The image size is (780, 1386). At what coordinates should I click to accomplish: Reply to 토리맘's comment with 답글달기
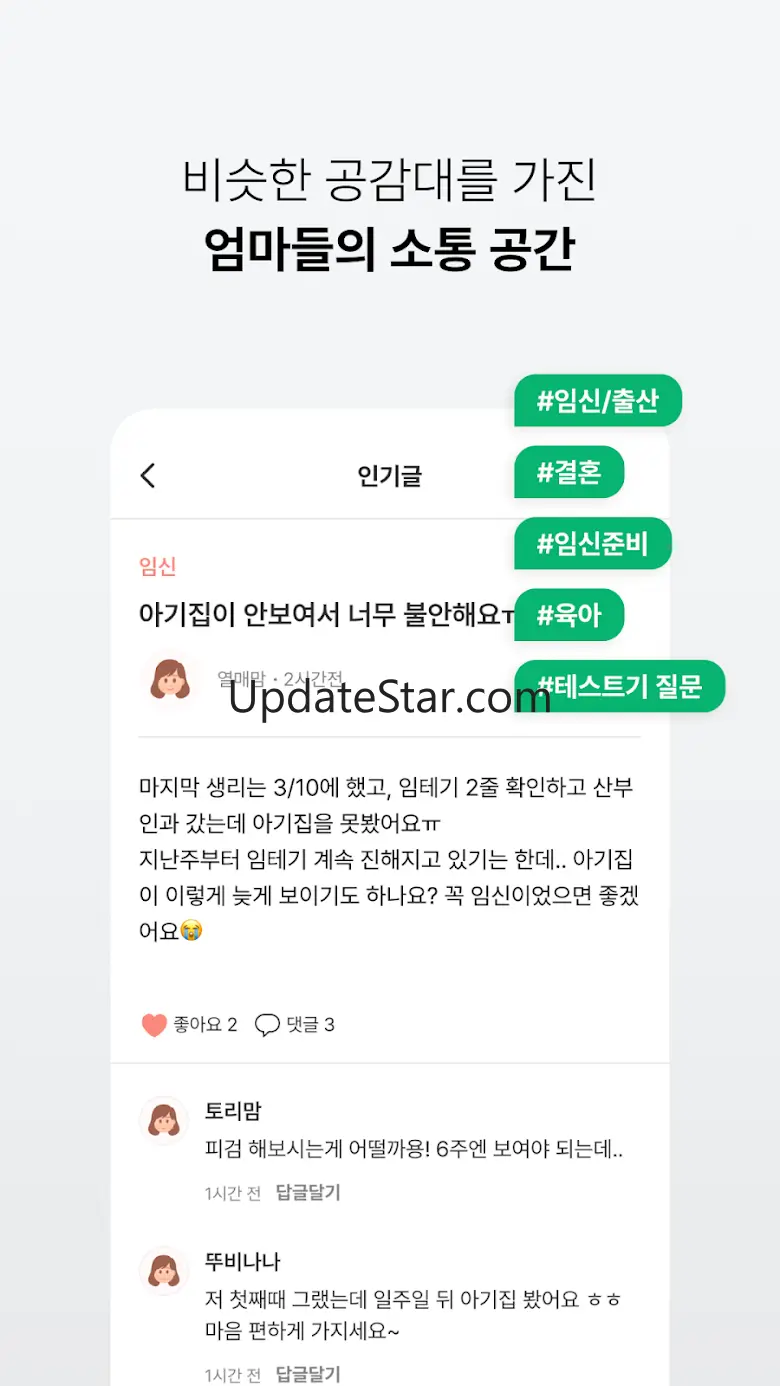[308, 1192]
